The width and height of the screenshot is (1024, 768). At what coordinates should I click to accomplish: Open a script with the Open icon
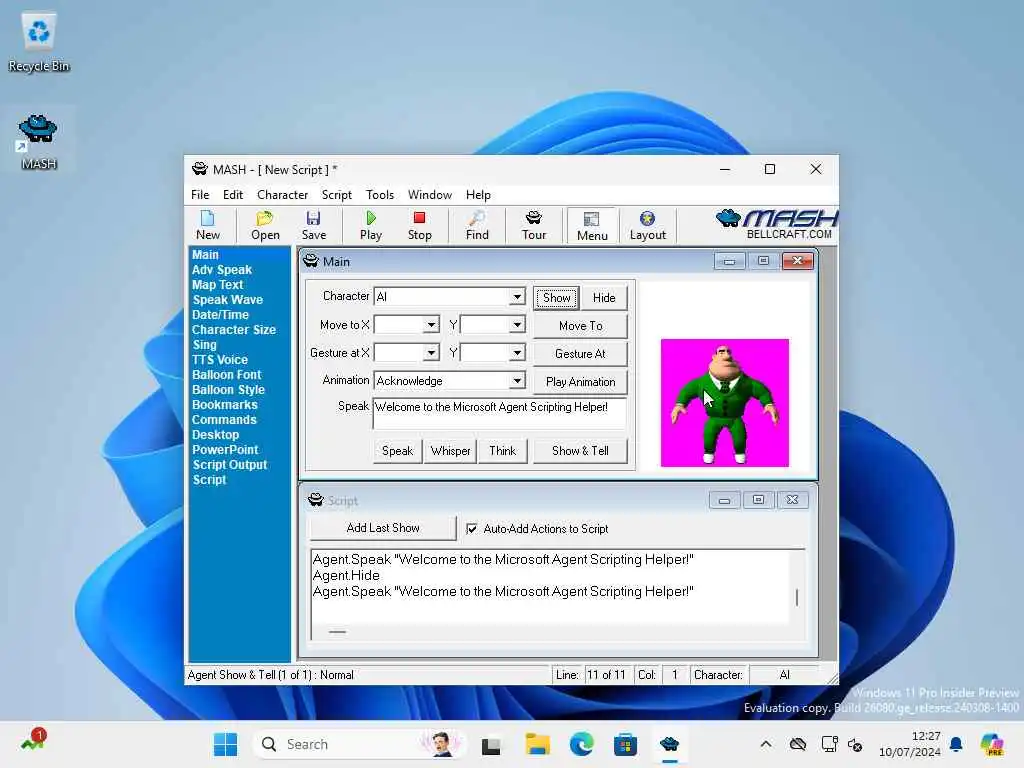coord(265,225)
